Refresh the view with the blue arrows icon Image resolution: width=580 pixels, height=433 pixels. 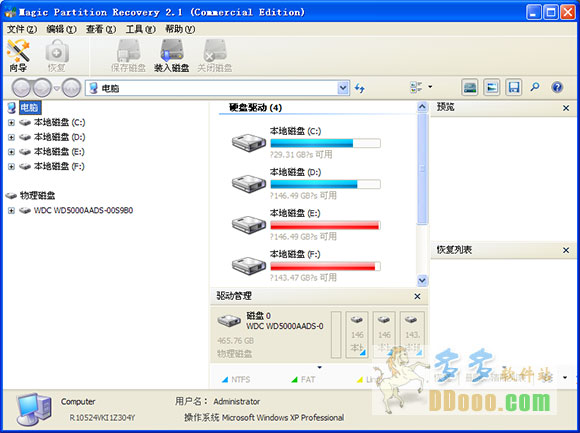point(360,88)
